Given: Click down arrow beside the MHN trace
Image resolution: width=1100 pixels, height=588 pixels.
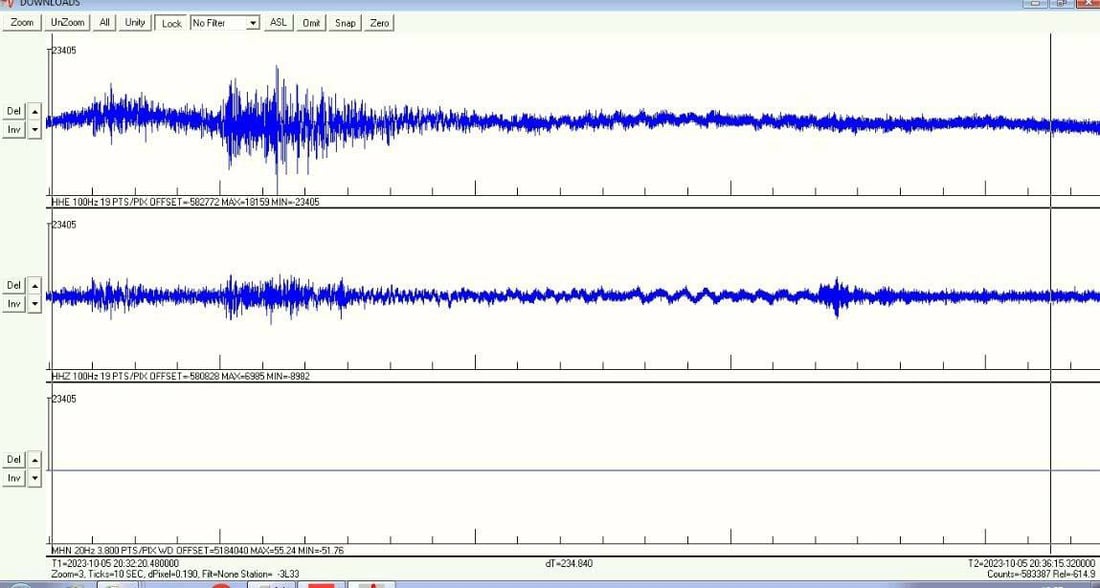Looking at the screenshot, I should (35, 478).
